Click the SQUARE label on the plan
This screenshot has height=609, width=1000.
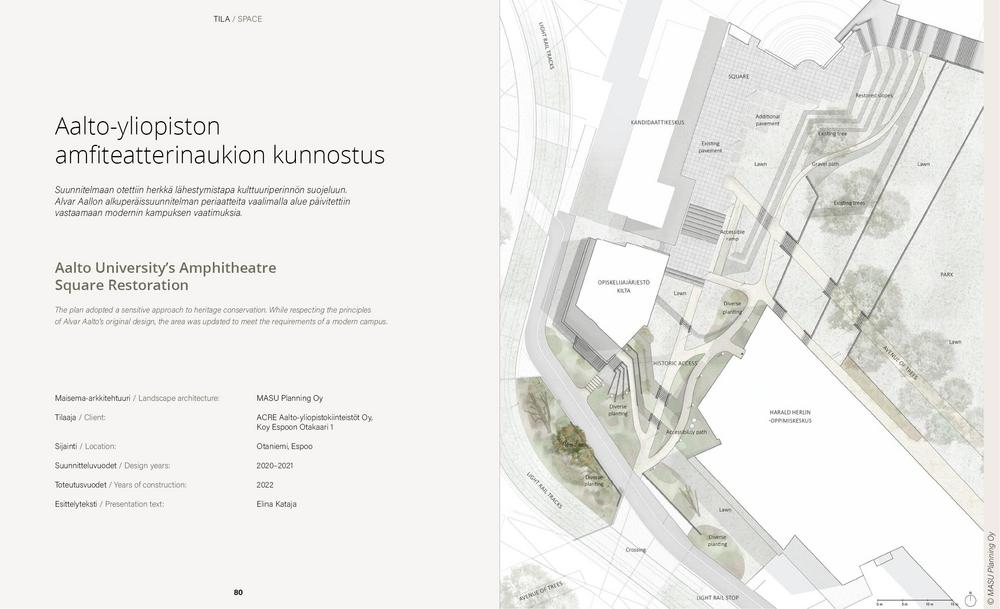738,76
